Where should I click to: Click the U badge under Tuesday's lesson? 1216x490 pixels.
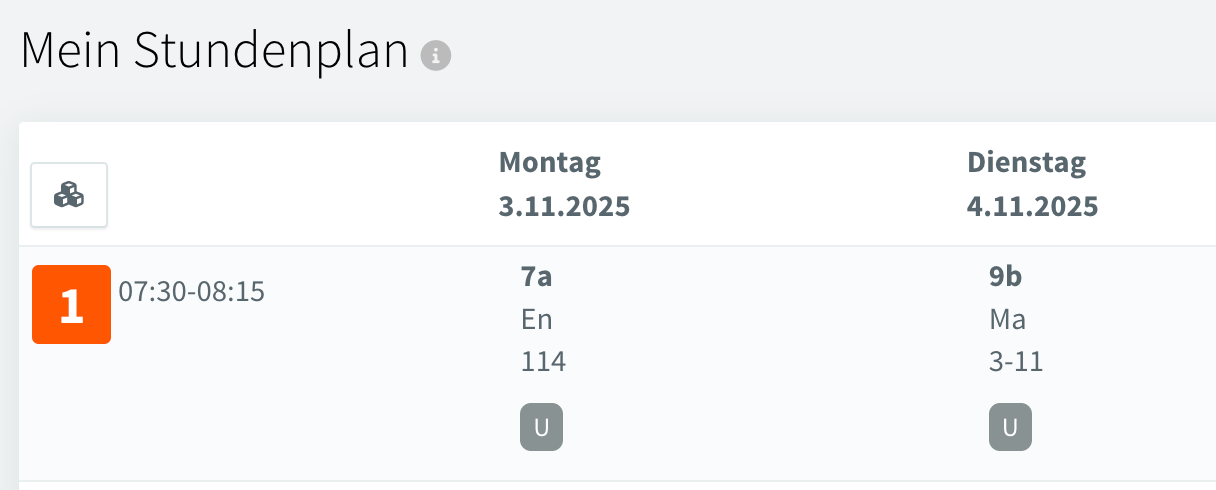coord(1010,428)
